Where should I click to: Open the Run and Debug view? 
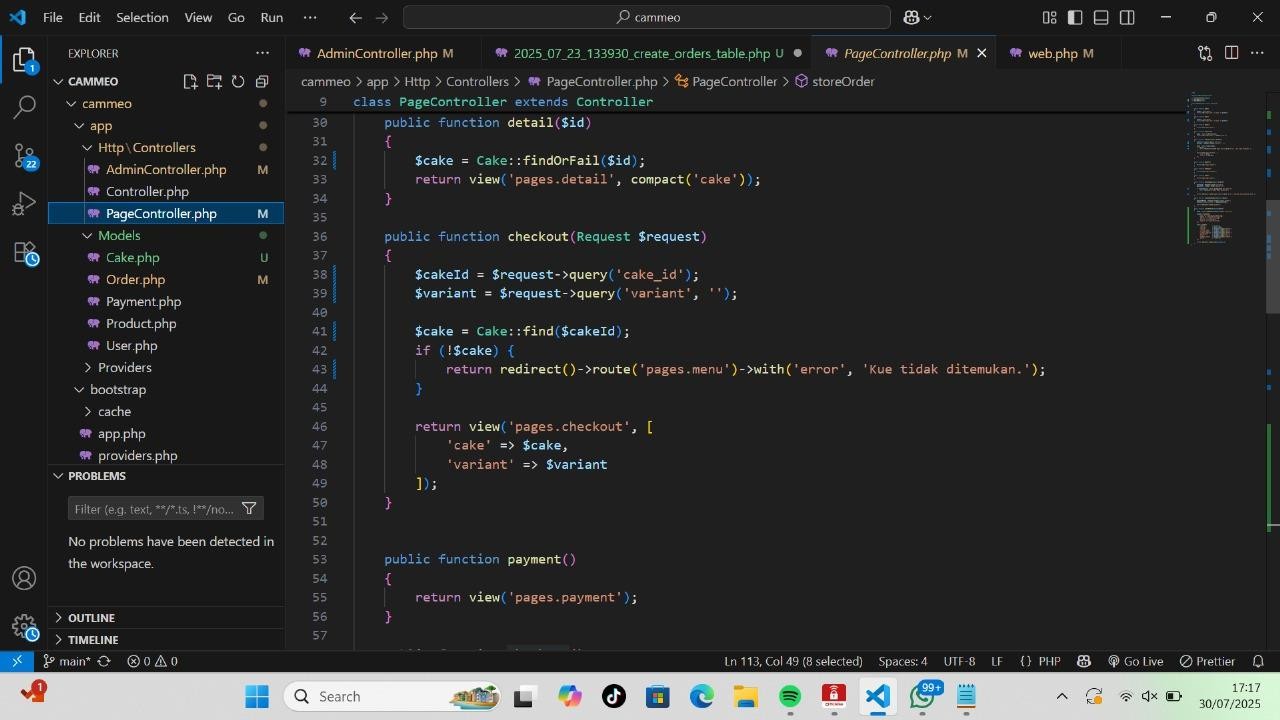[24, 205]
